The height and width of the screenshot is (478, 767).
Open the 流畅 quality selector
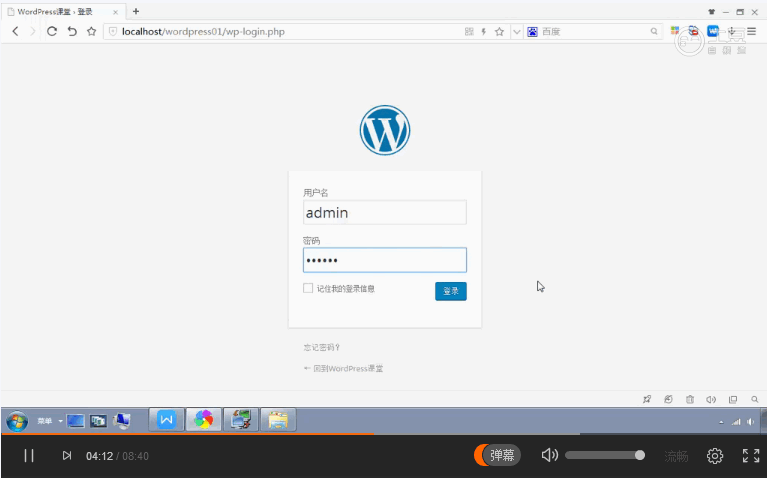pos(677,456)
